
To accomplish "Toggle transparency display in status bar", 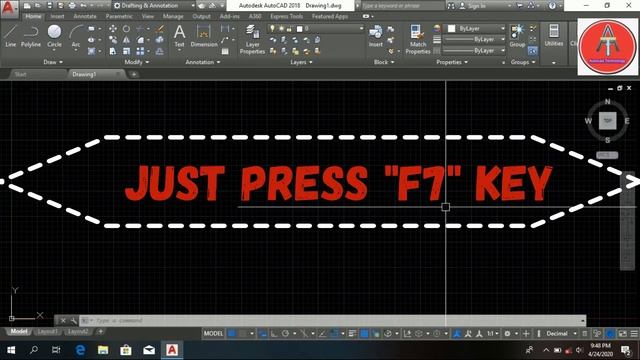I will (364, 333).
